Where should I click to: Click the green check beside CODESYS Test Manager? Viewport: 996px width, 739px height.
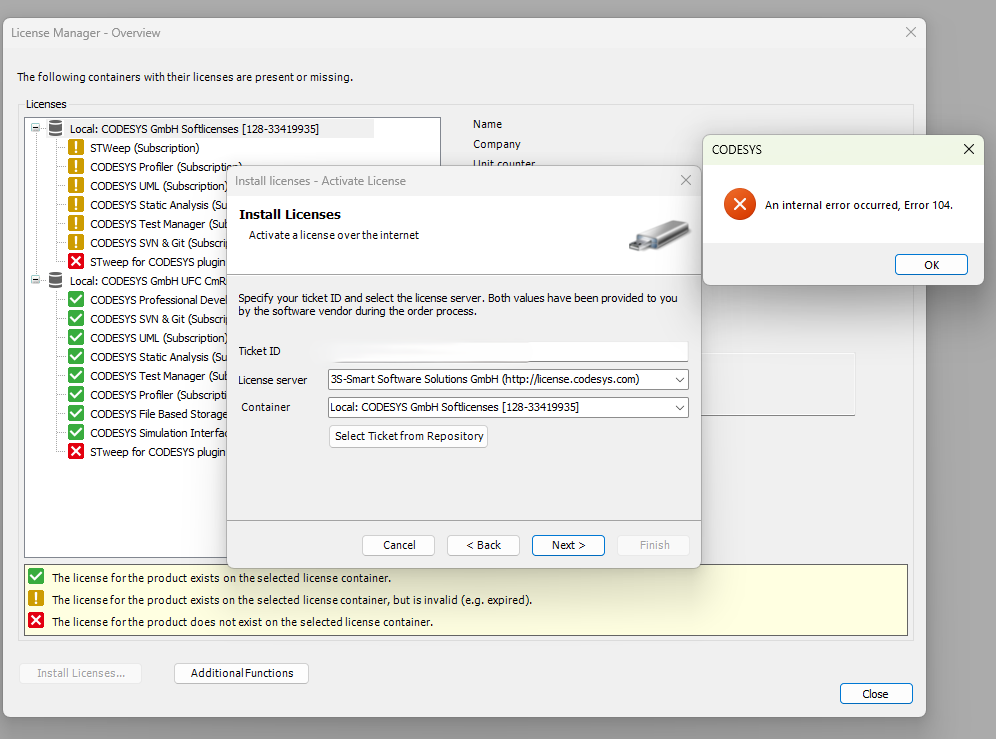(x=76, y=376)
